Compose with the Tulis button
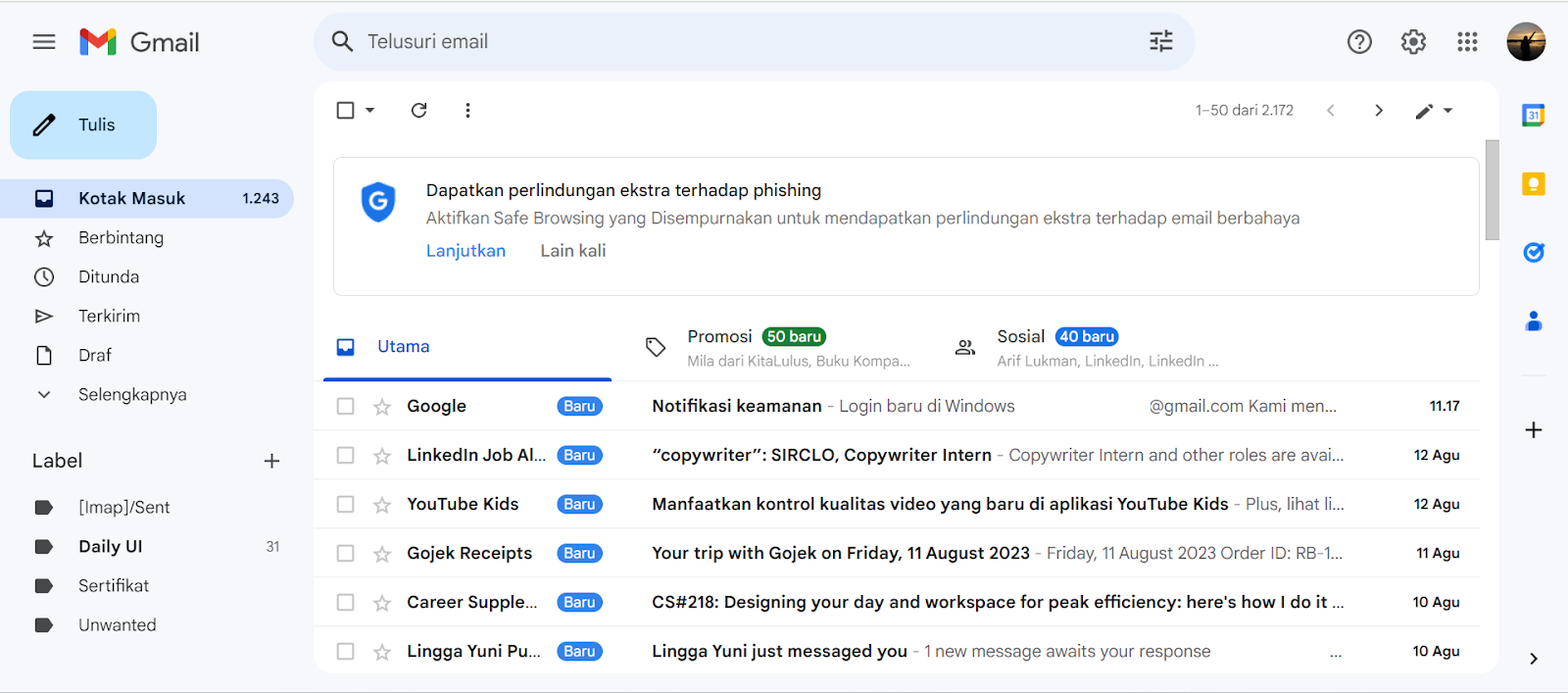 point(83,125)
